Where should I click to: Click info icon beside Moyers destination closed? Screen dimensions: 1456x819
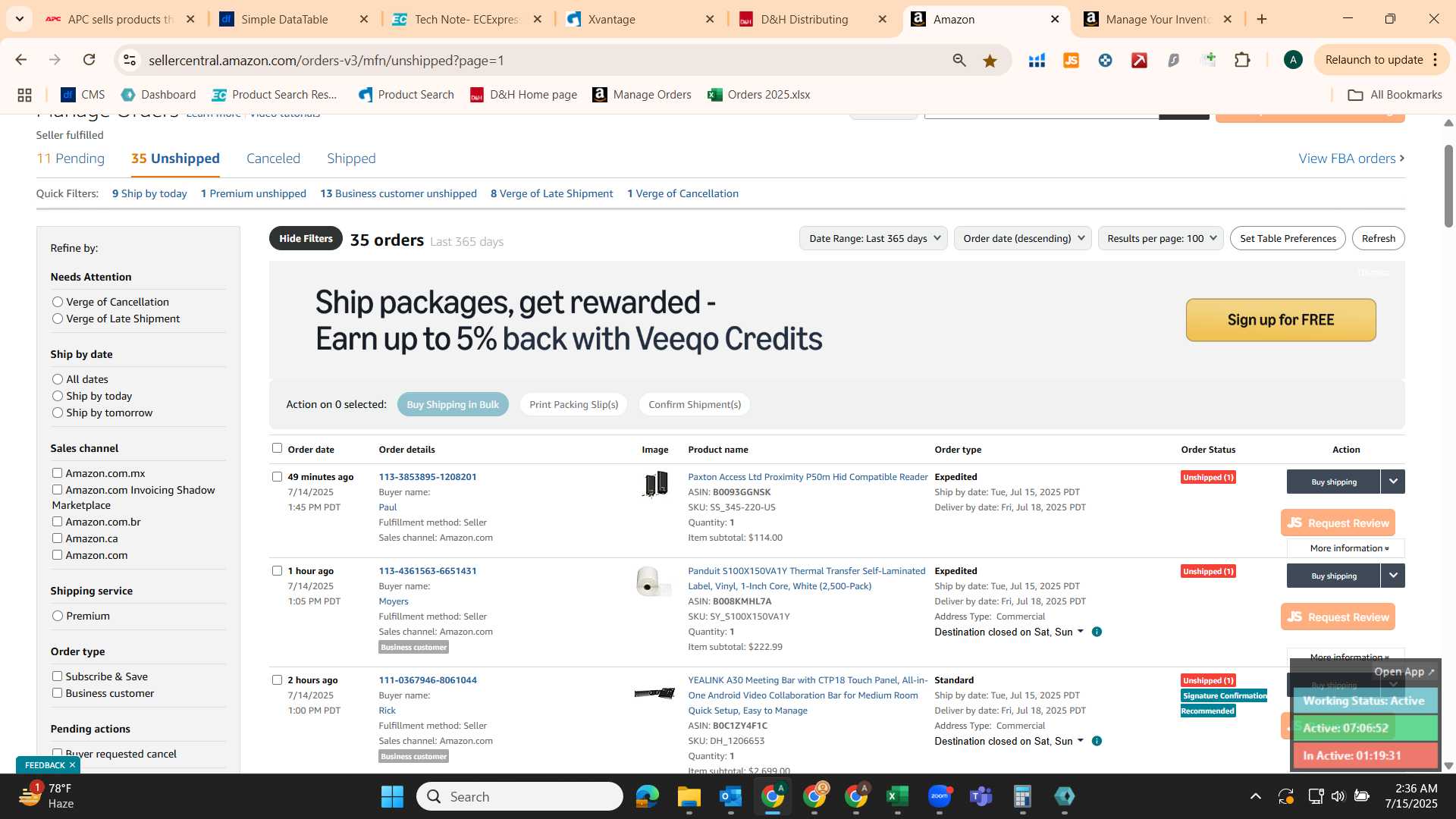(1097, 632)
